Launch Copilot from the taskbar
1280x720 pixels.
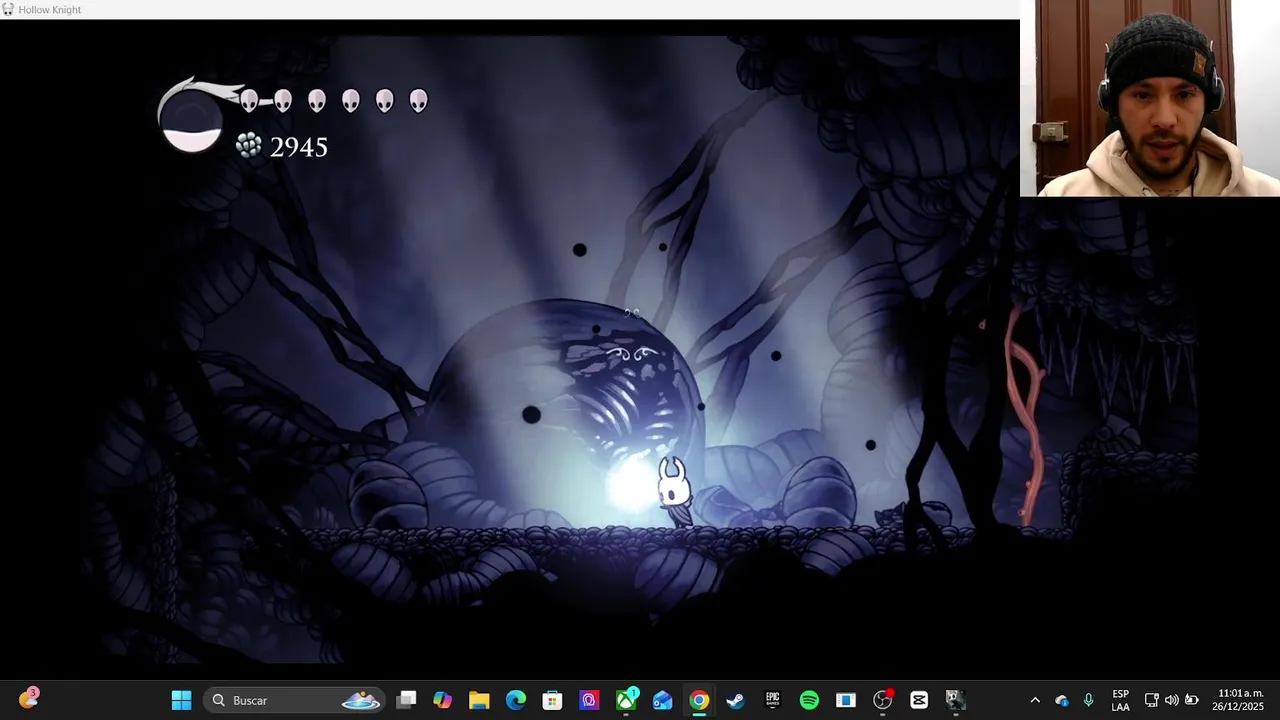pyautogui.click(x=442, y=700)
